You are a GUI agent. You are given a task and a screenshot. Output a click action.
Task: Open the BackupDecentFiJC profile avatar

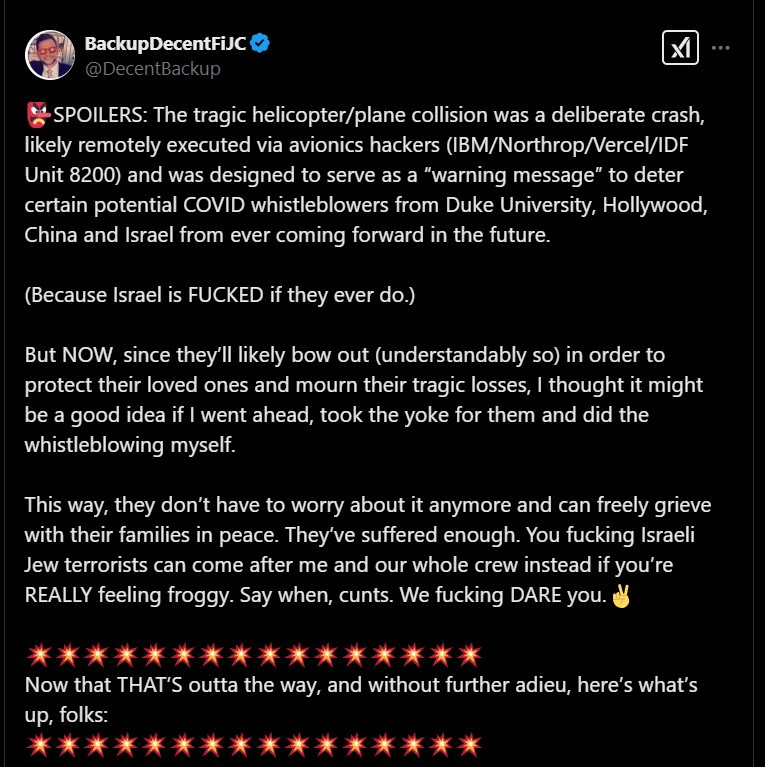49,55
